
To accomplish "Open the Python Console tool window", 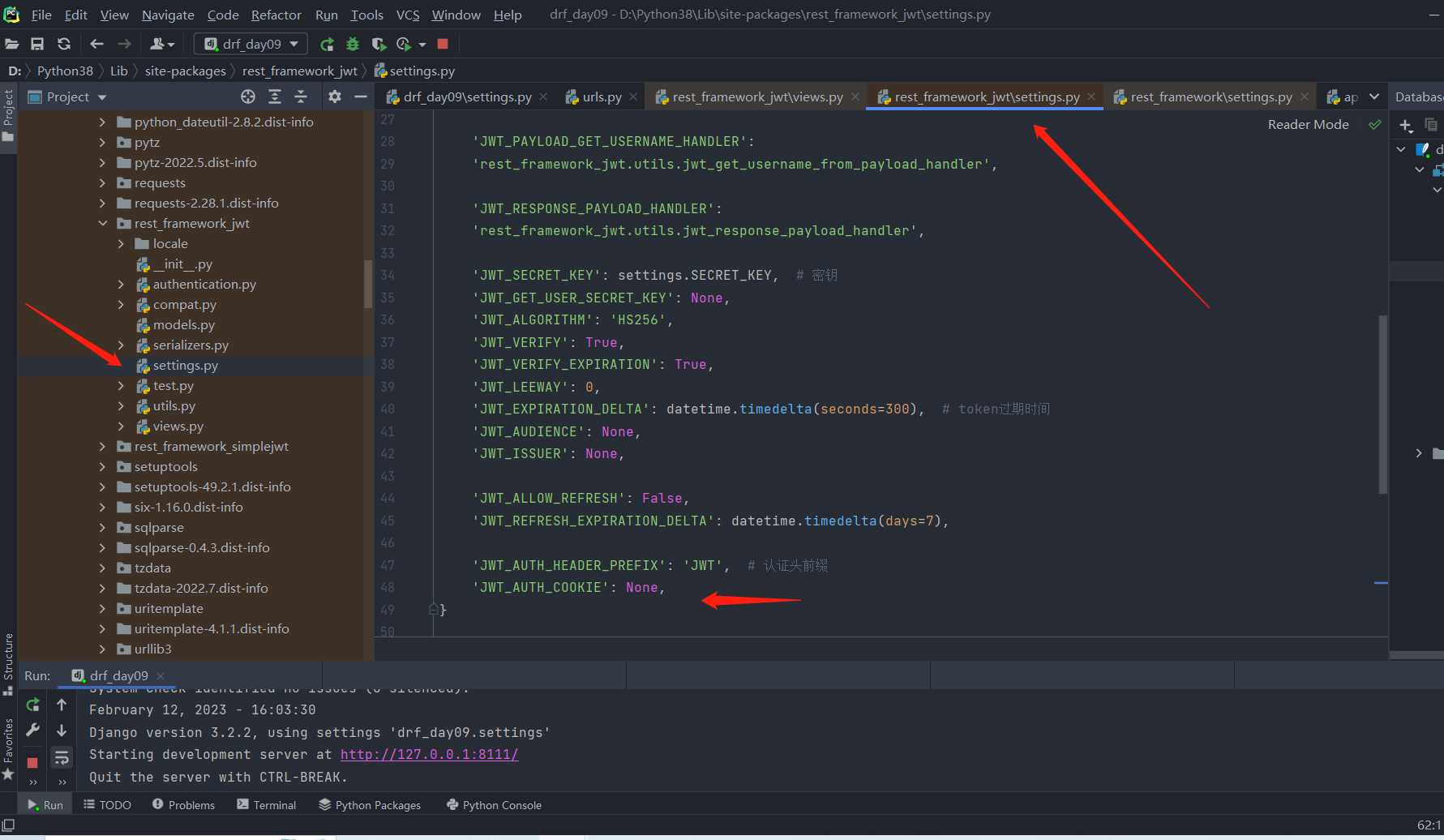I will tap(494, 804).
